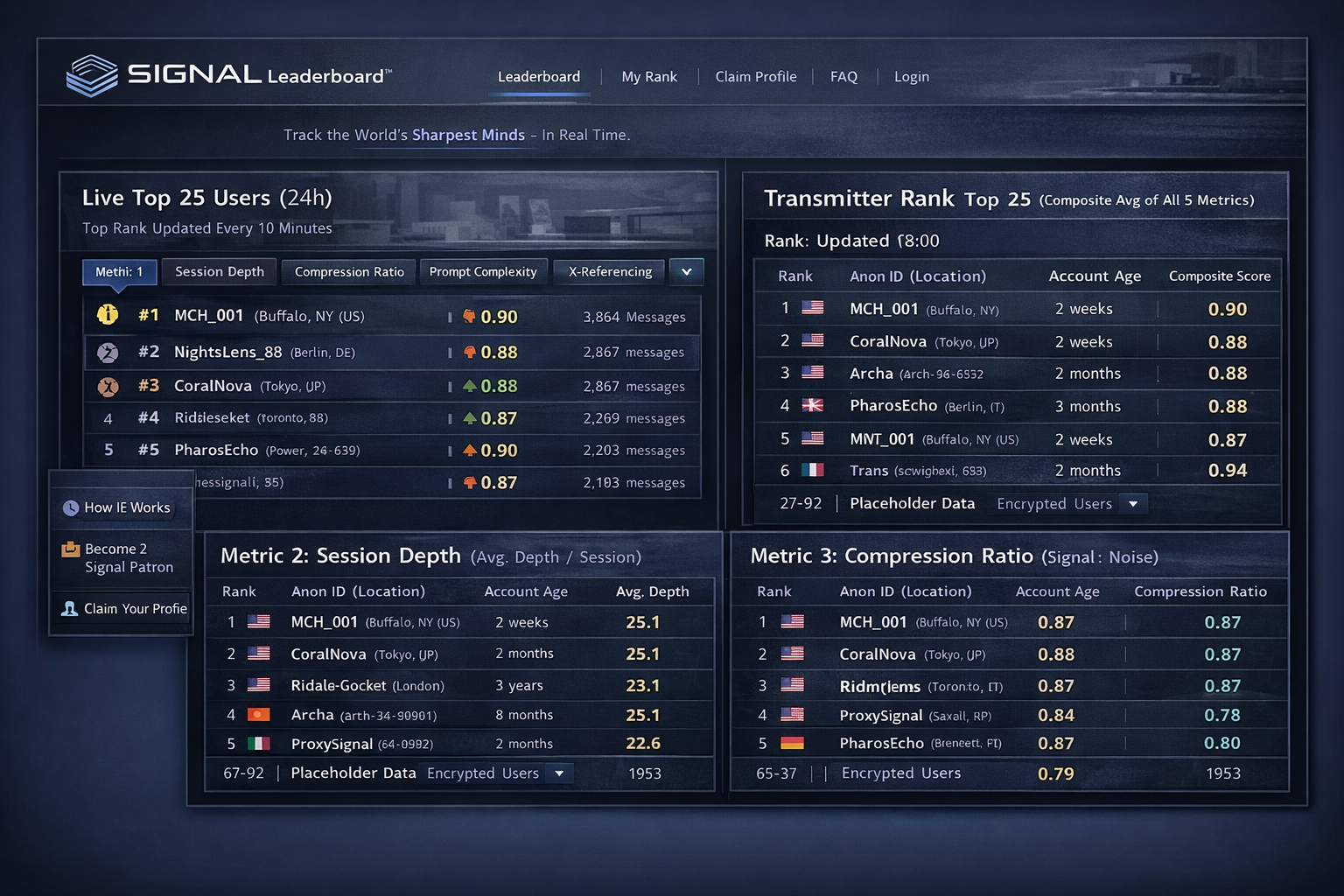Click the US flag icon beside MCH_001 in Transmitter Rank
Screen dimensions: 1344x896
tap(812, 308)
